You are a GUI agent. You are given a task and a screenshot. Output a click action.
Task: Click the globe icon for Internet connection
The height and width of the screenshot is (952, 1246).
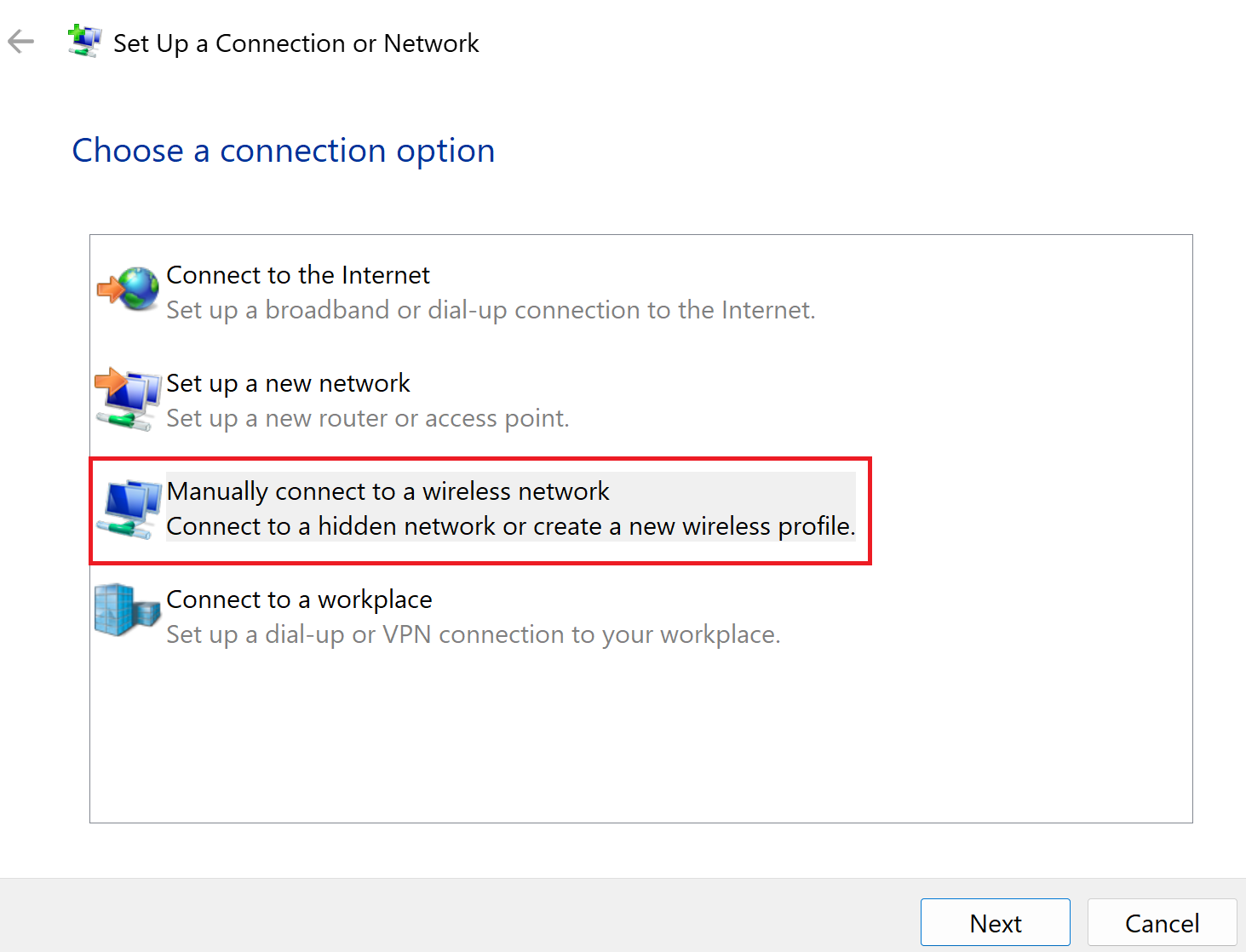point(129,289)
